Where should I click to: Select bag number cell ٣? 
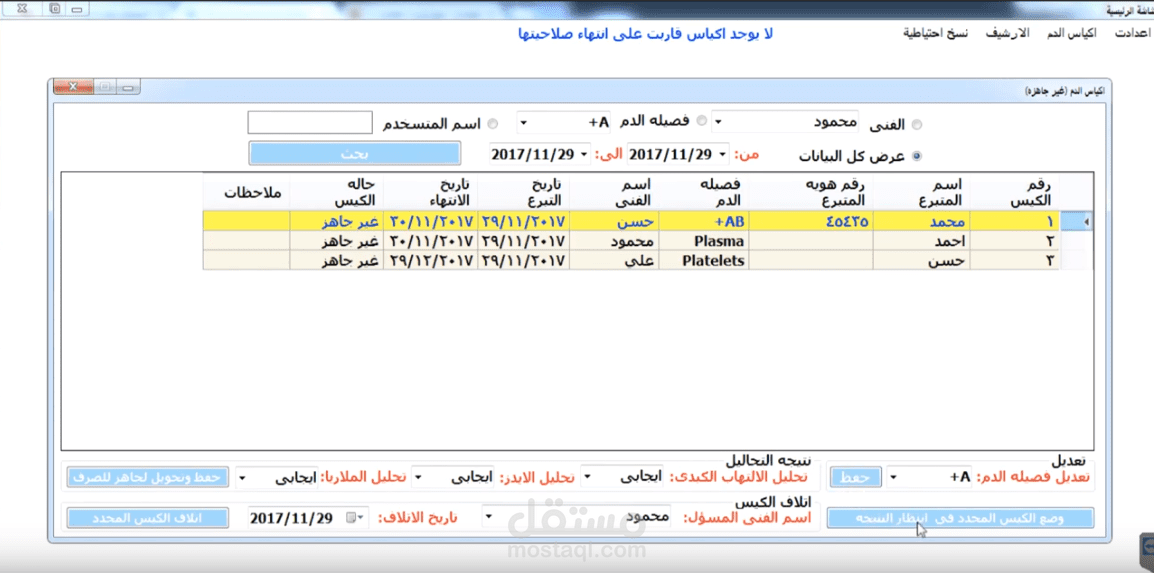(1014, 260)
